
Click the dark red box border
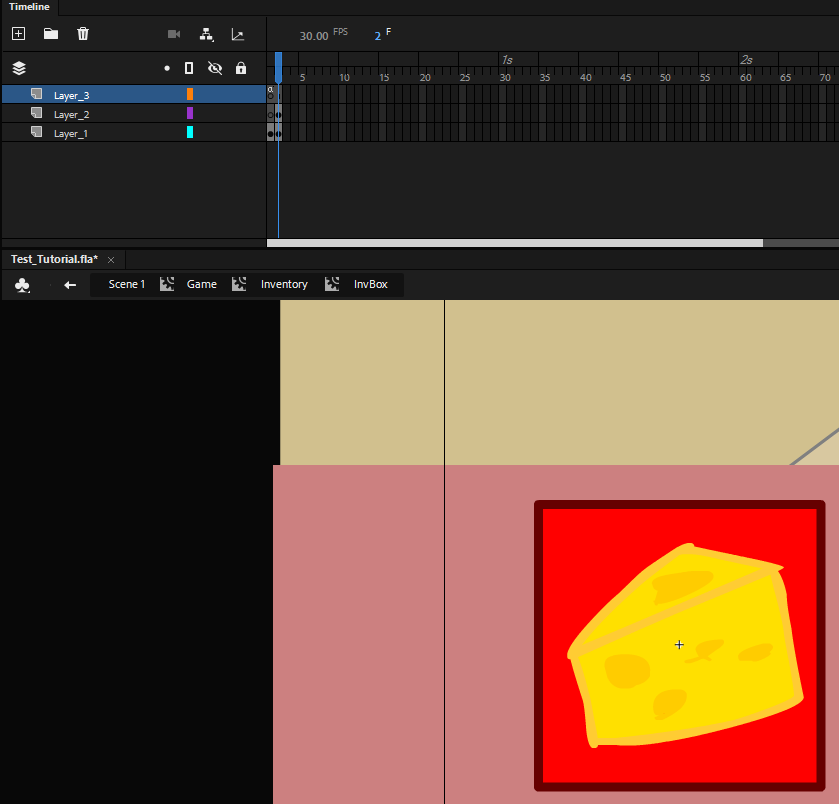(x=680, y=504)
